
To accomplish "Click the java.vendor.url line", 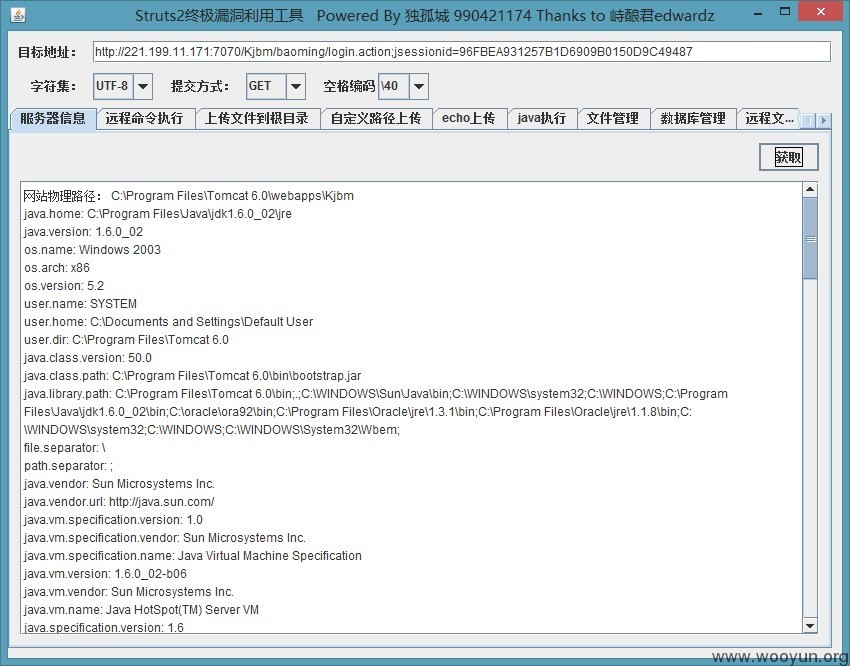I will pyautogui.click(x=119, y=501).
